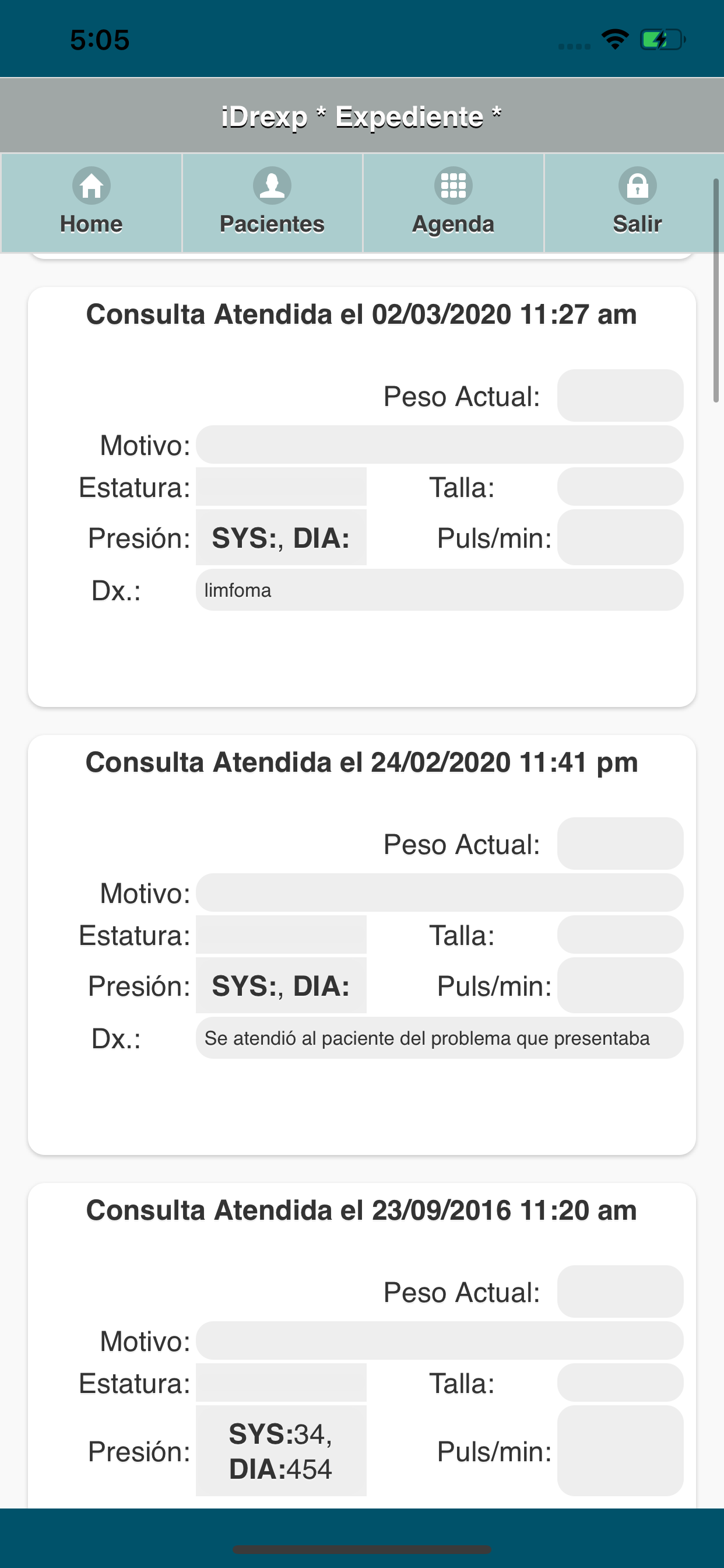Screen dimensions: 724x1568
Task: Focus Peso Actual field for 02/03/2020 consult
Action: 620,395
